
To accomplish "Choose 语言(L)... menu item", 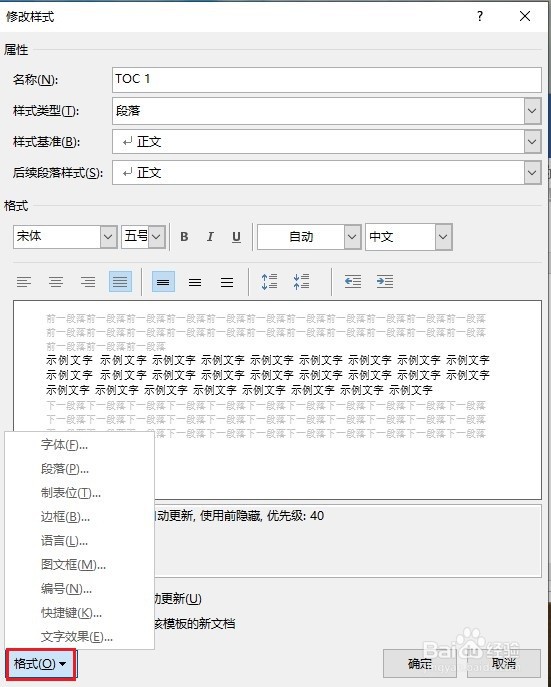I will (x=79, y=541).
